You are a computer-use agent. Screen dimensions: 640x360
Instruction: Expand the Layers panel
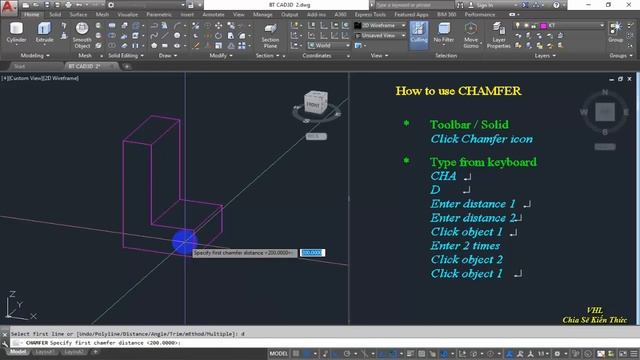(x=545, y=56)
